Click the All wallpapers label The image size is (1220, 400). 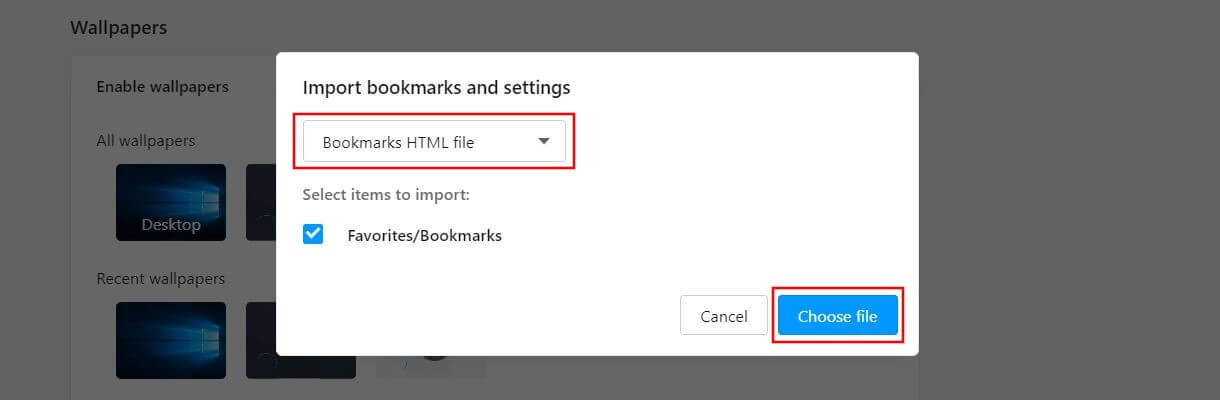coord(145,141)
